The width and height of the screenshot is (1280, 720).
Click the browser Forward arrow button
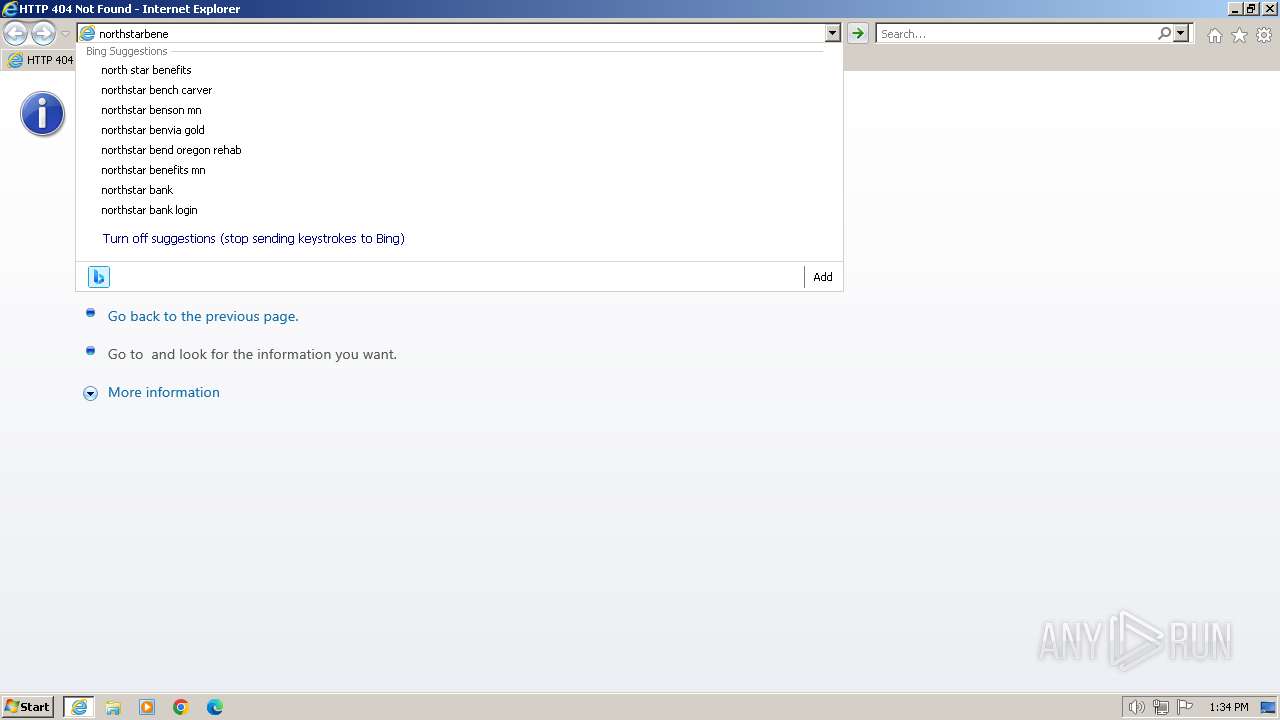point(43,33)
